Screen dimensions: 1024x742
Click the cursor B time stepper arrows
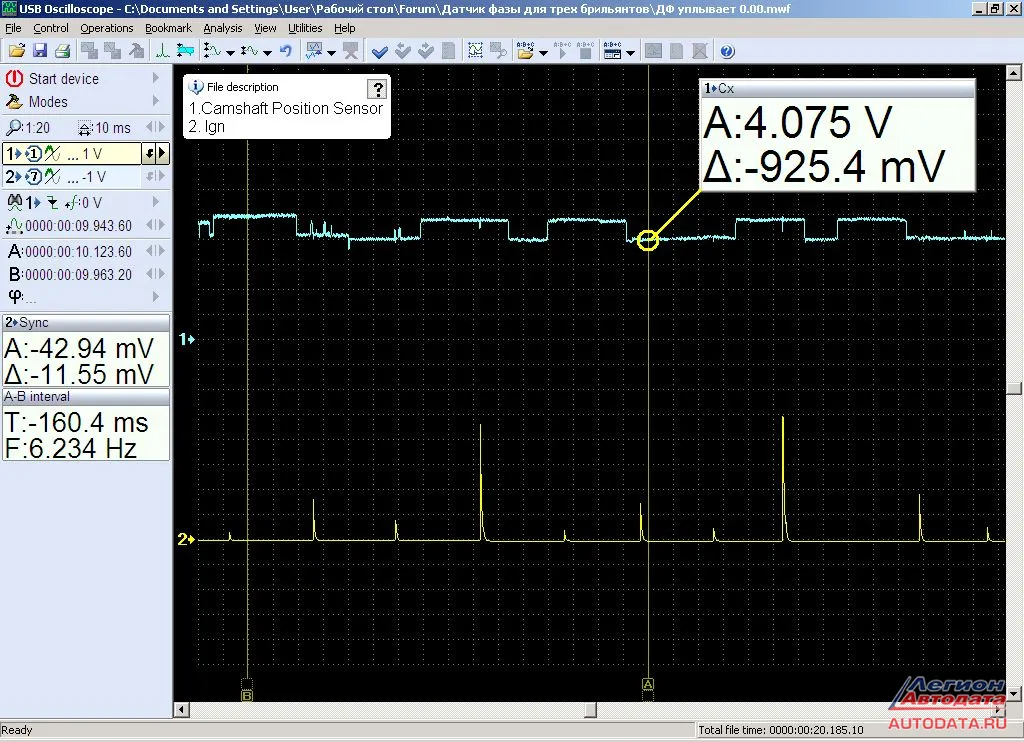click(x=155, y=274)
